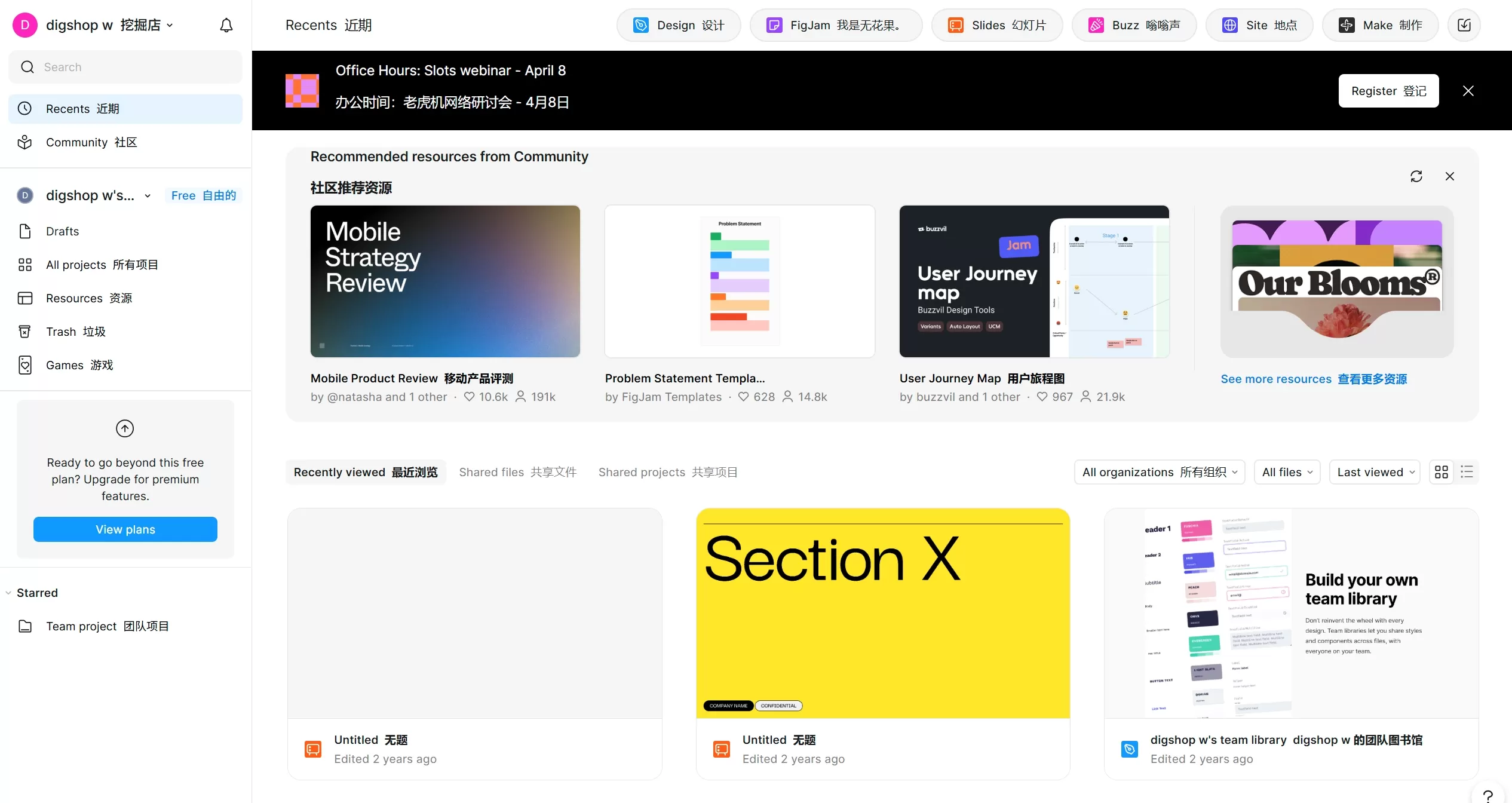
Task: Open the Our Blooms resource thumbnail
Action: click(x=1337, y=281)
